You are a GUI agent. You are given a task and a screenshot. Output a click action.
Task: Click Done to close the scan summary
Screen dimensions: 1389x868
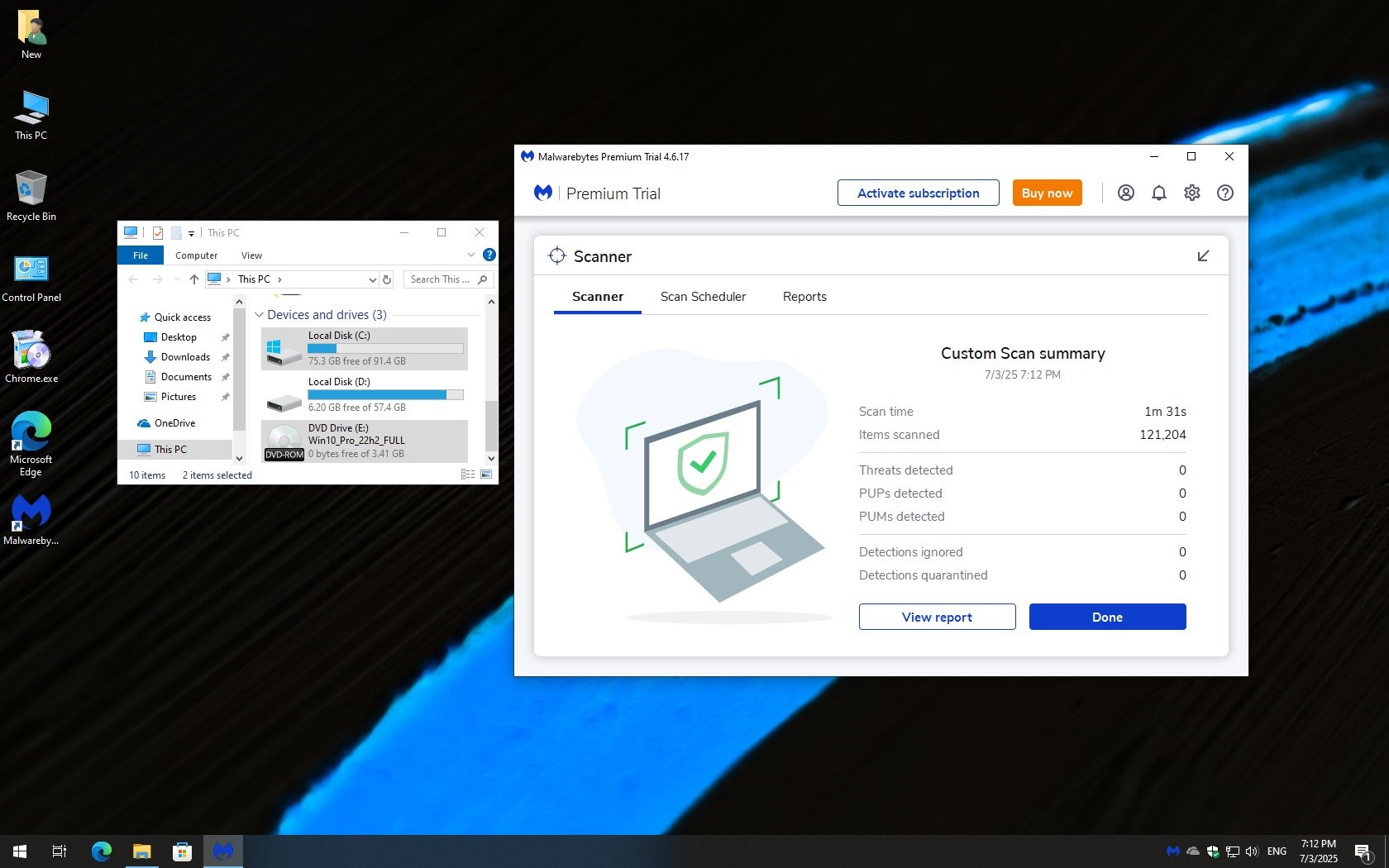1107,617
